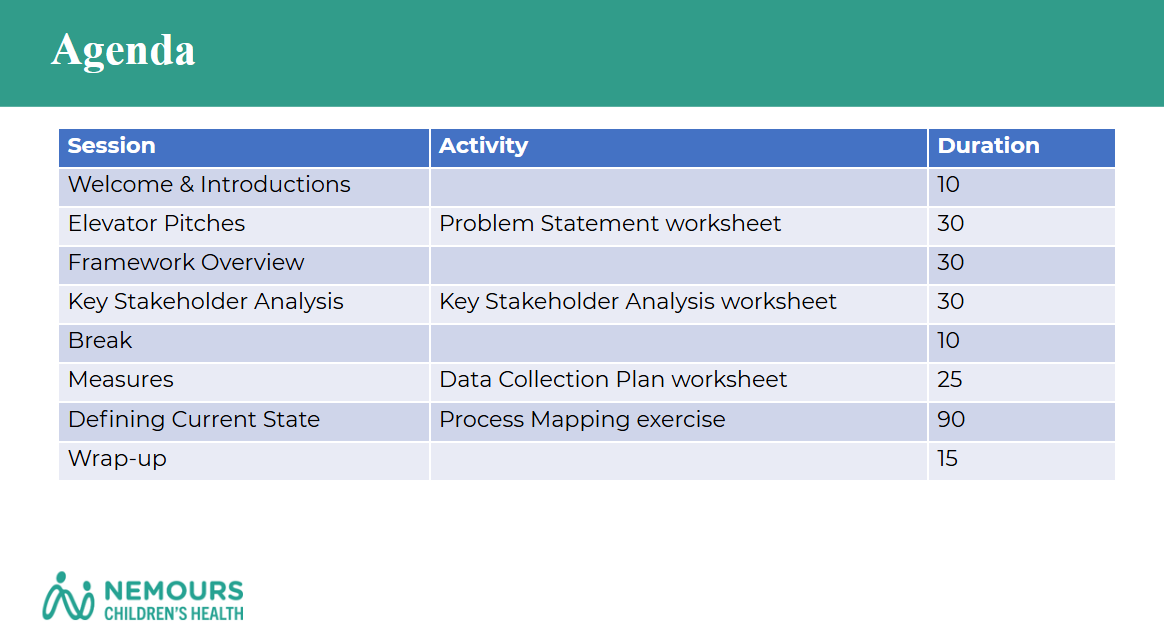The image size is (1164, 640).
Task: Click the 25 duration cell
Action: 950,380
